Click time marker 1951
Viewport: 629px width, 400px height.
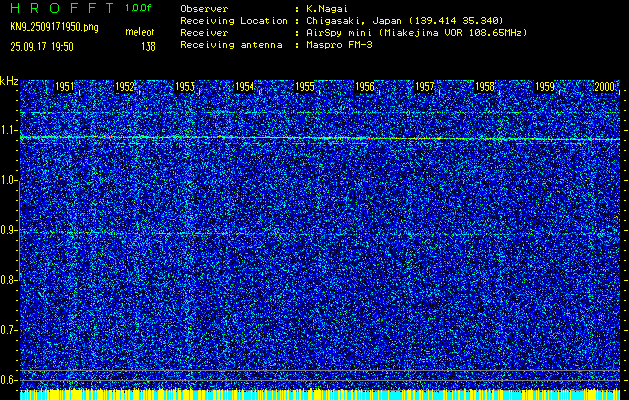65,87
